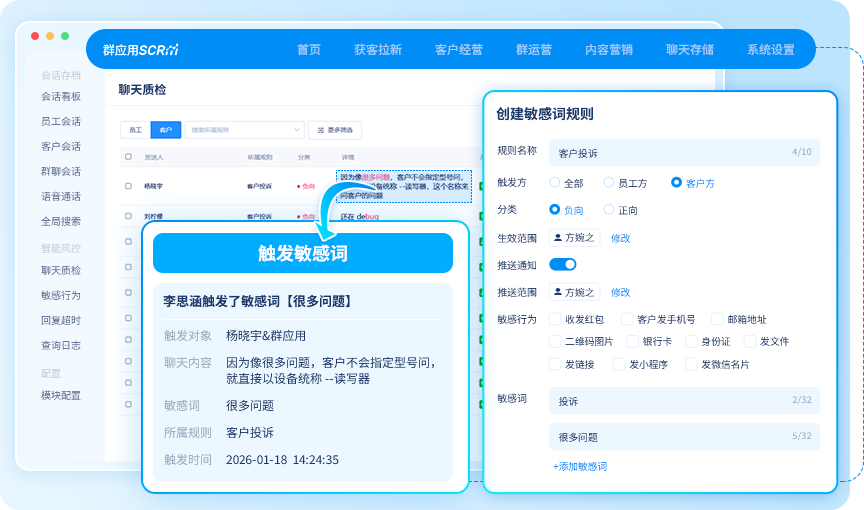Open the 首页 navigation tab

coord(309,50)
